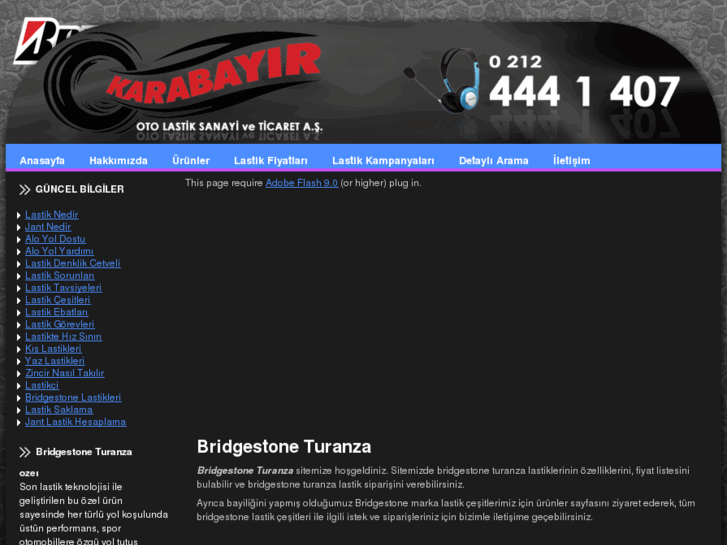Click the 444 1 407 phone number
The image size is (727, 545).
pos(584,91)
